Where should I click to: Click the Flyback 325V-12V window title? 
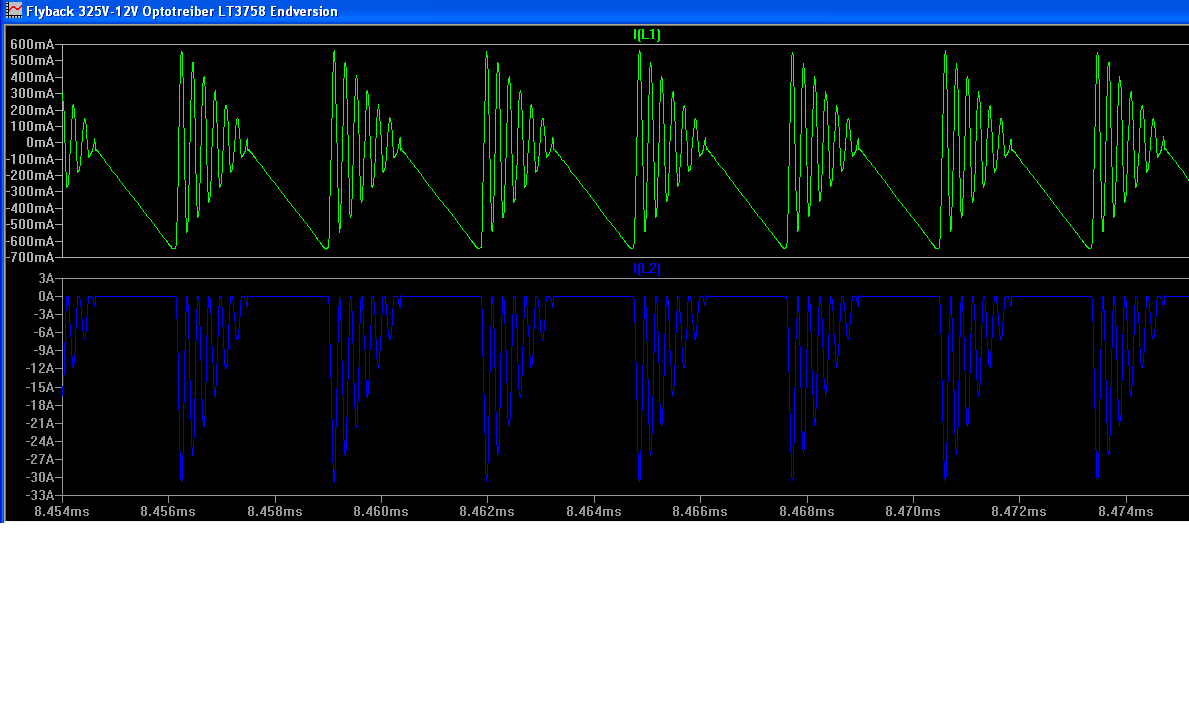pos(181,11)
